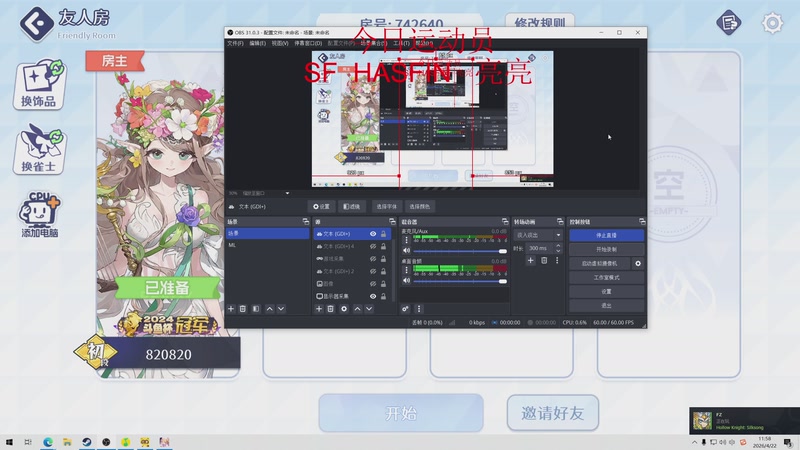Click 启动虚拟摄像机 button
This screenshot has width=800, height=450.
point(599,263)
